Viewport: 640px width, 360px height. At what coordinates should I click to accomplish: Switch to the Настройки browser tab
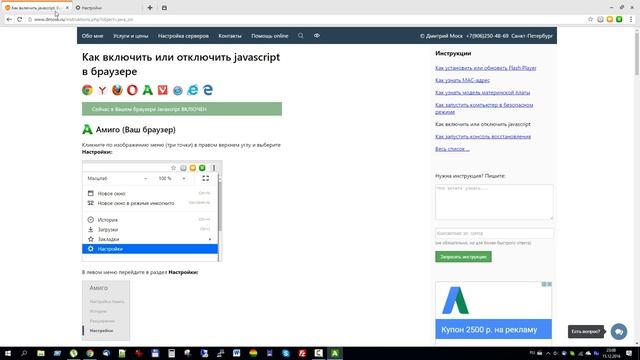(108, 8)
